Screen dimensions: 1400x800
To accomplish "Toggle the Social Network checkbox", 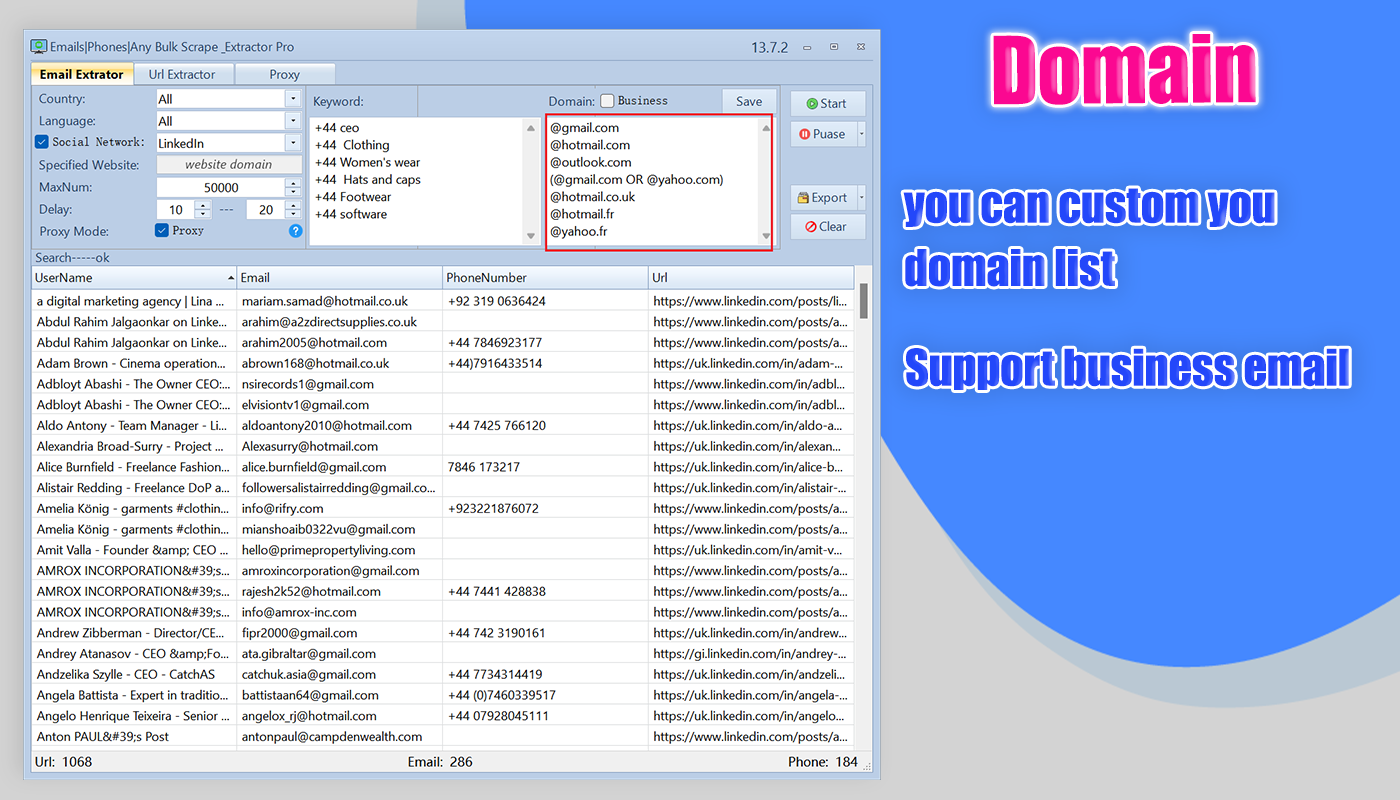I will (42, 142).
